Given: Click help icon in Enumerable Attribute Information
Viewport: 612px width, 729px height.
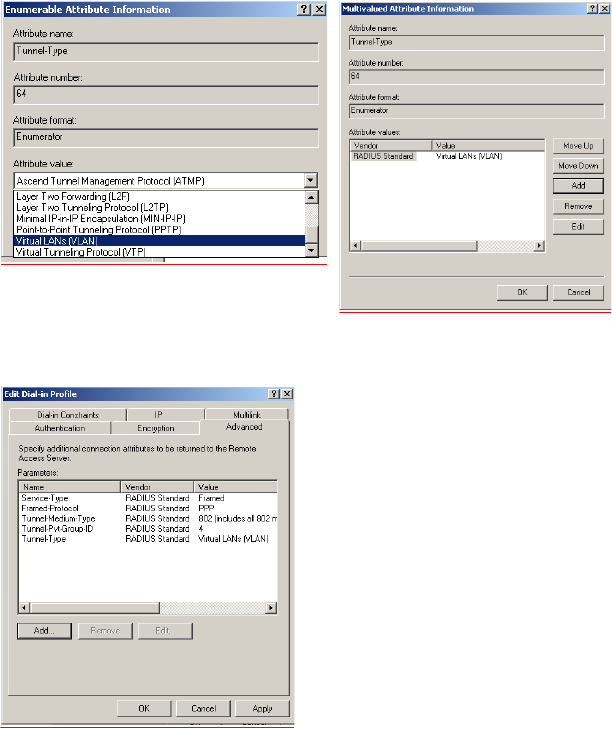Looking at the screenshot, I should 304,9.
